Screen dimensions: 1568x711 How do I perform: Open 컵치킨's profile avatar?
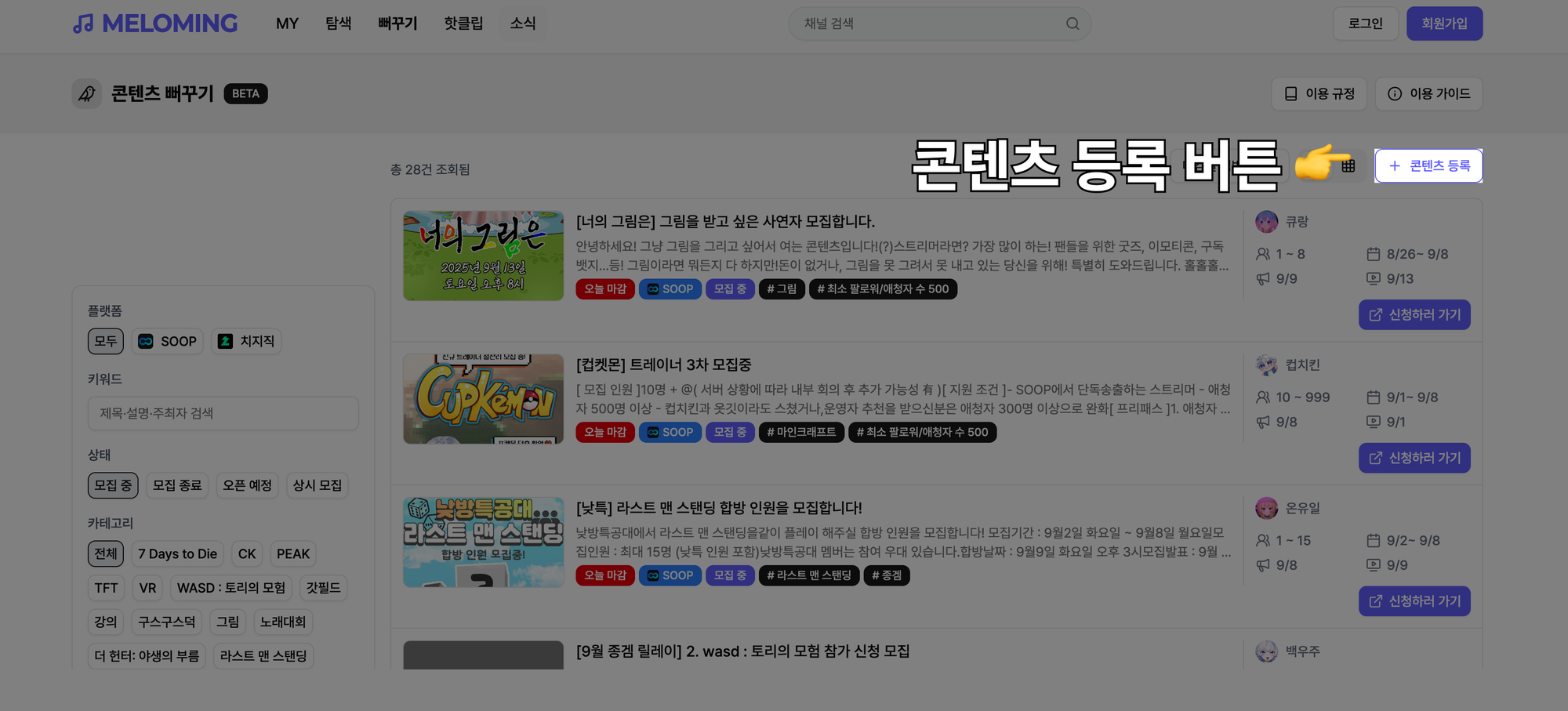click(1266, 365)
